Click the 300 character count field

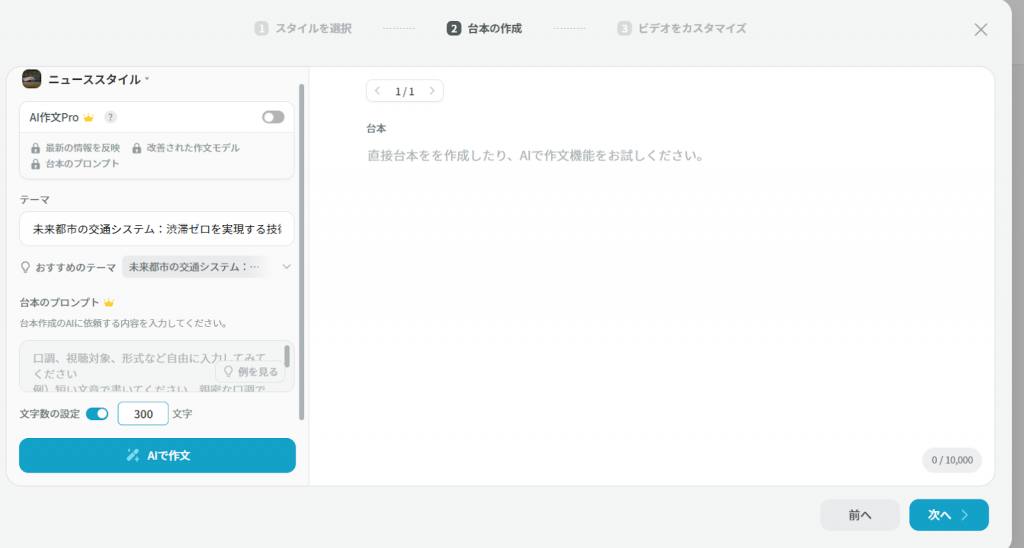point(143,414)
